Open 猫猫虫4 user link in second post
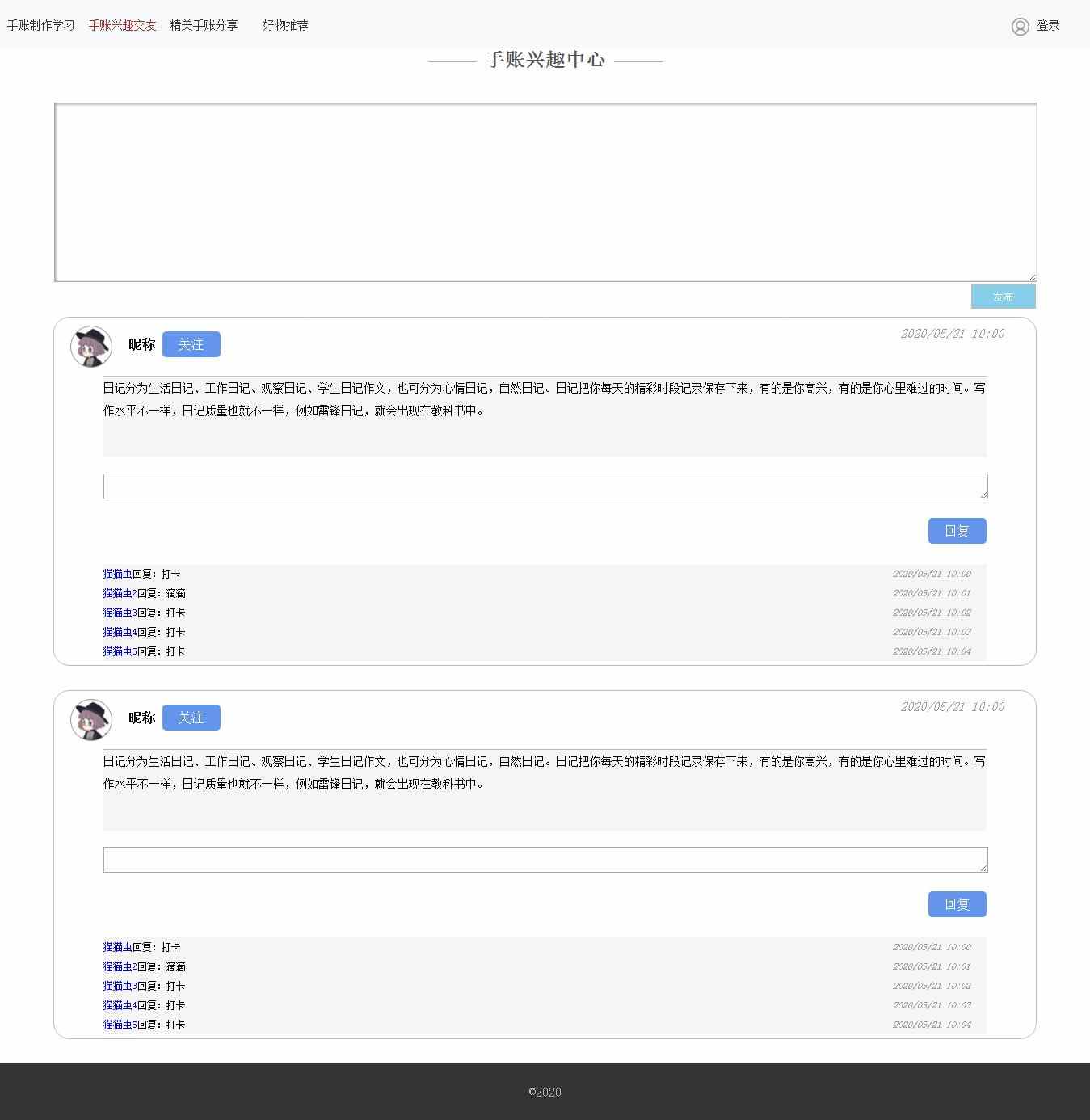This screenshot has width=1090, height=1120. [120, 1005]
